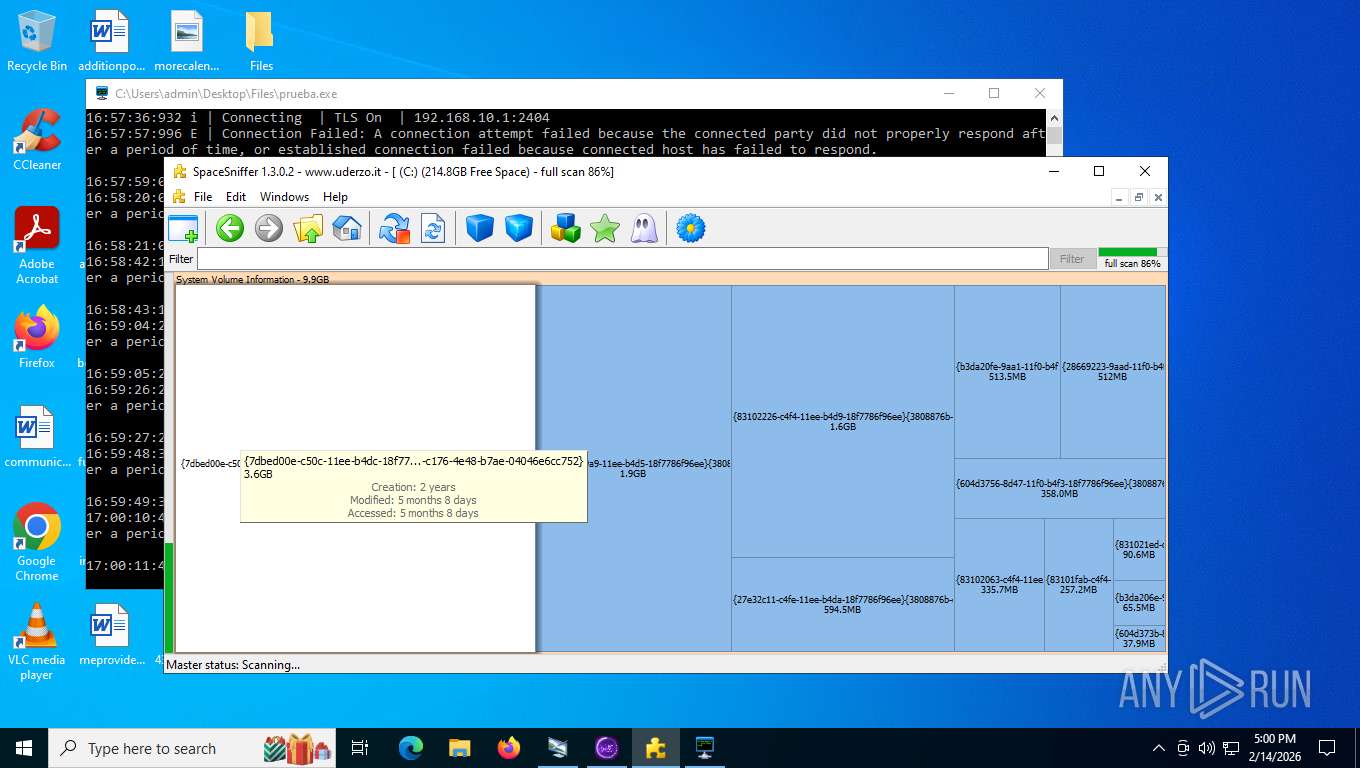Open the Windows menu in SpaceSniffer
Image resolution: width=1360 pixels, height=768 pixels.
(285, 197)
